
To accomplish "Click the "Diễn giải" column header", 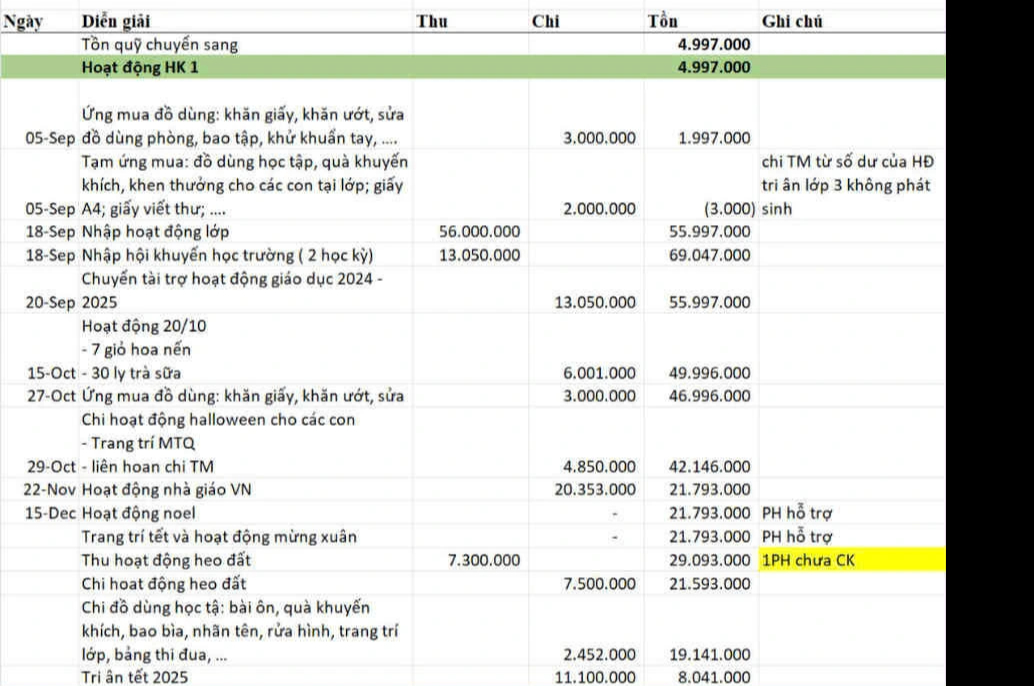I will [x=117, y=21].
